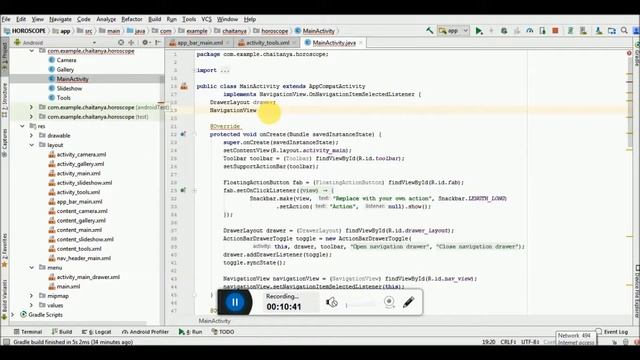This screenshot has width=640, height=360.
Task: Expand Gradle Scripts node
Action: (x=13, y=315)
